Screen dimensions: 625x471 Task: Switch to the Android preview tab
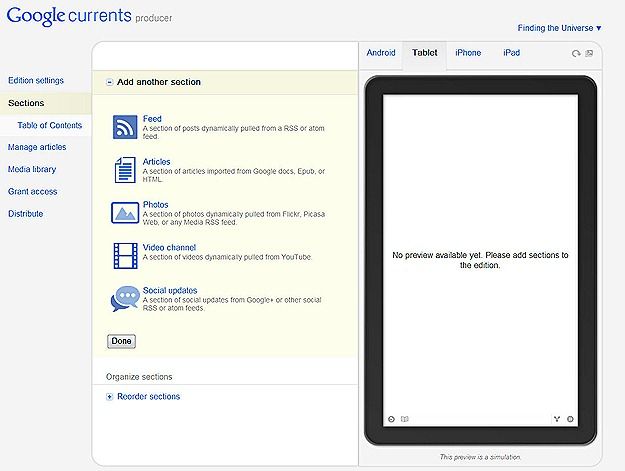(381, 53)
